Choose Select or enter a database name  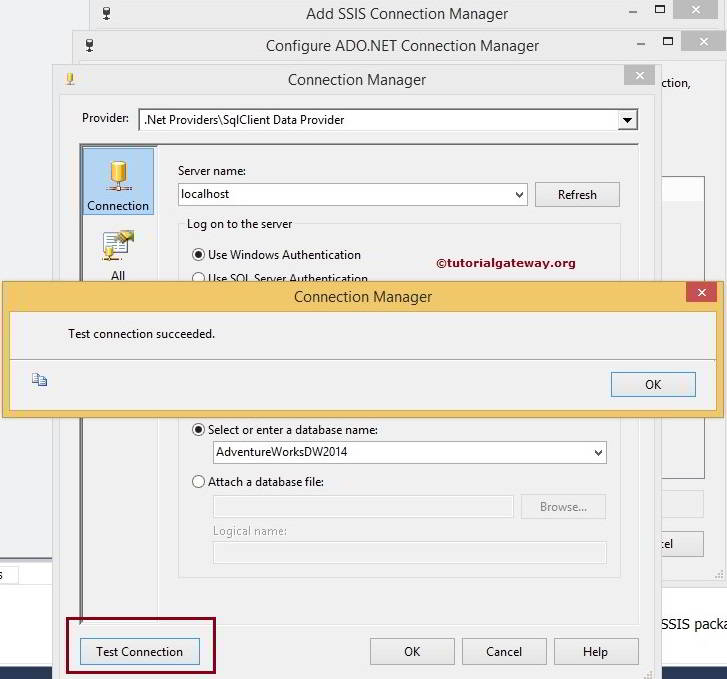coord(285,430)
